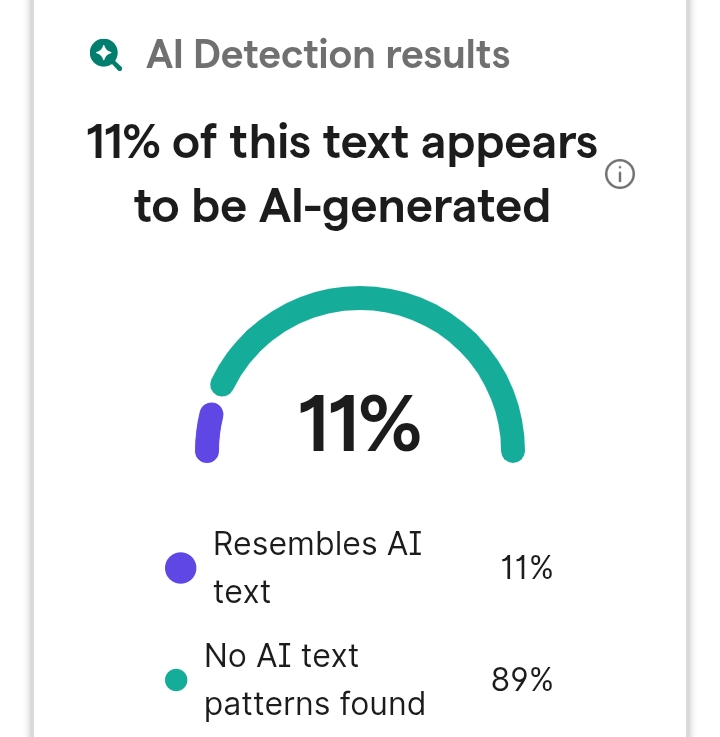
Task: Click the 11% value in the legend
Action: pyautogui.click(x=526, y=568)
